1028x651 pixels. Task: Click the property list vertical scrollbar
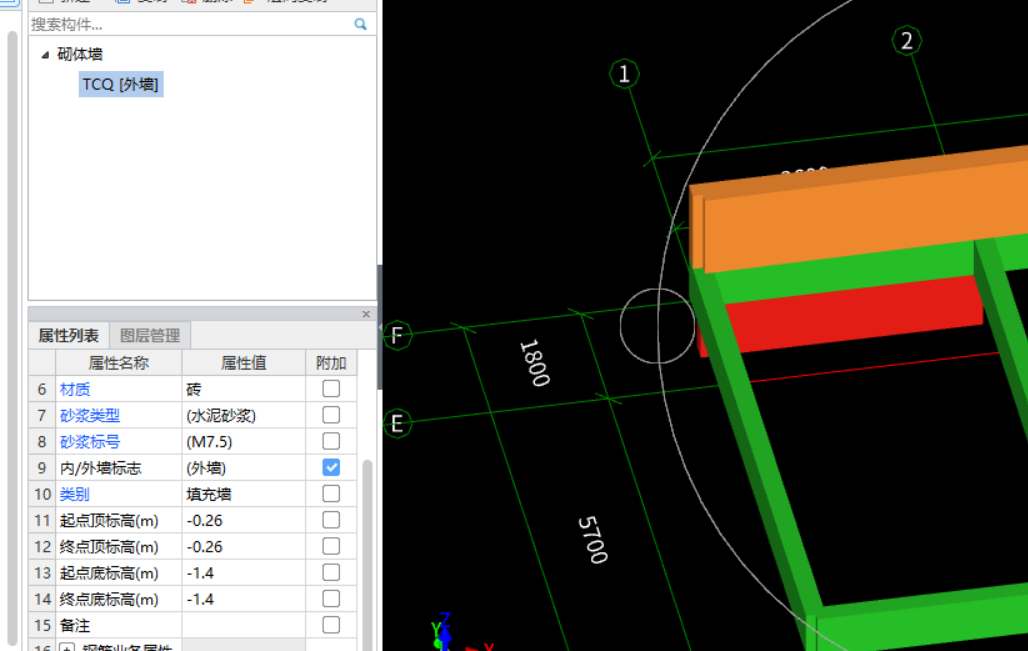(367, 555)
